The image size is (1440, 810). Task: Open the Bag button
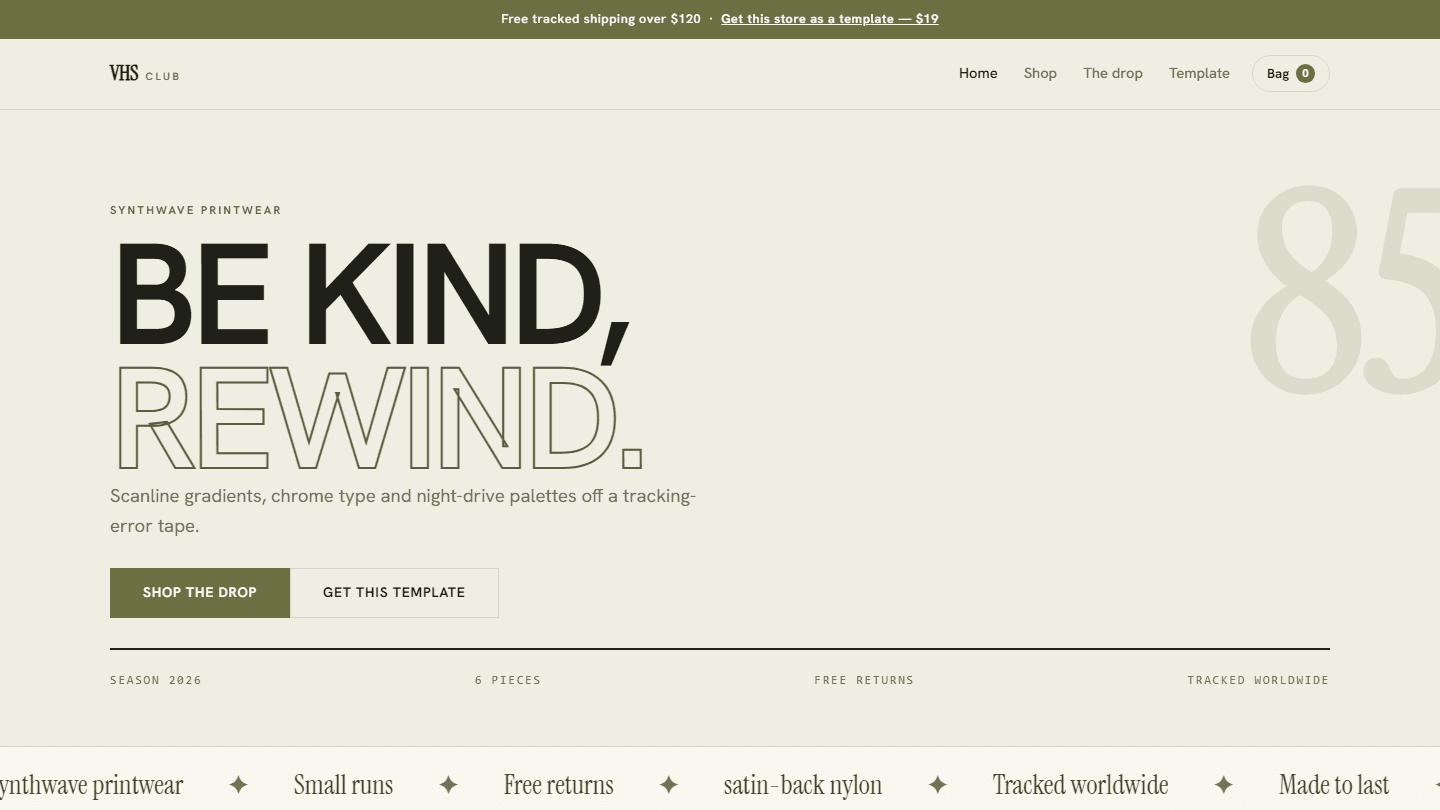pos(1291,73)
